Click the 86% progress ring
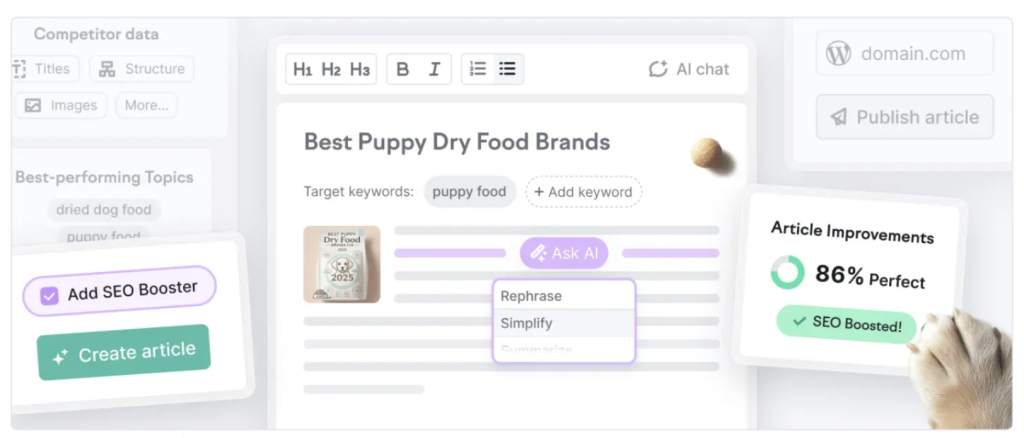1024x438 pixels. pos(788,272)
